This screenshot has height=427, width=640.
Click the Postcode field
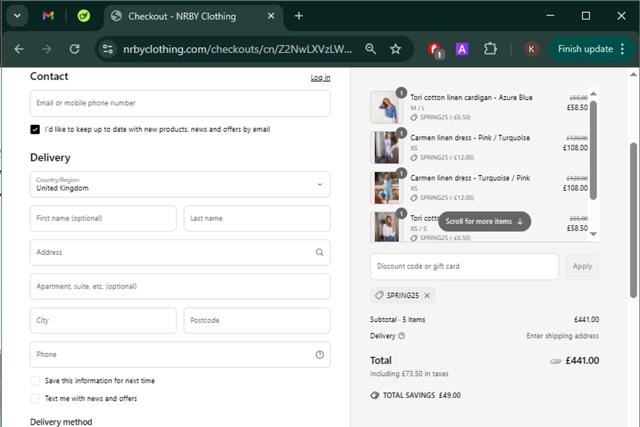coord(257,320)
